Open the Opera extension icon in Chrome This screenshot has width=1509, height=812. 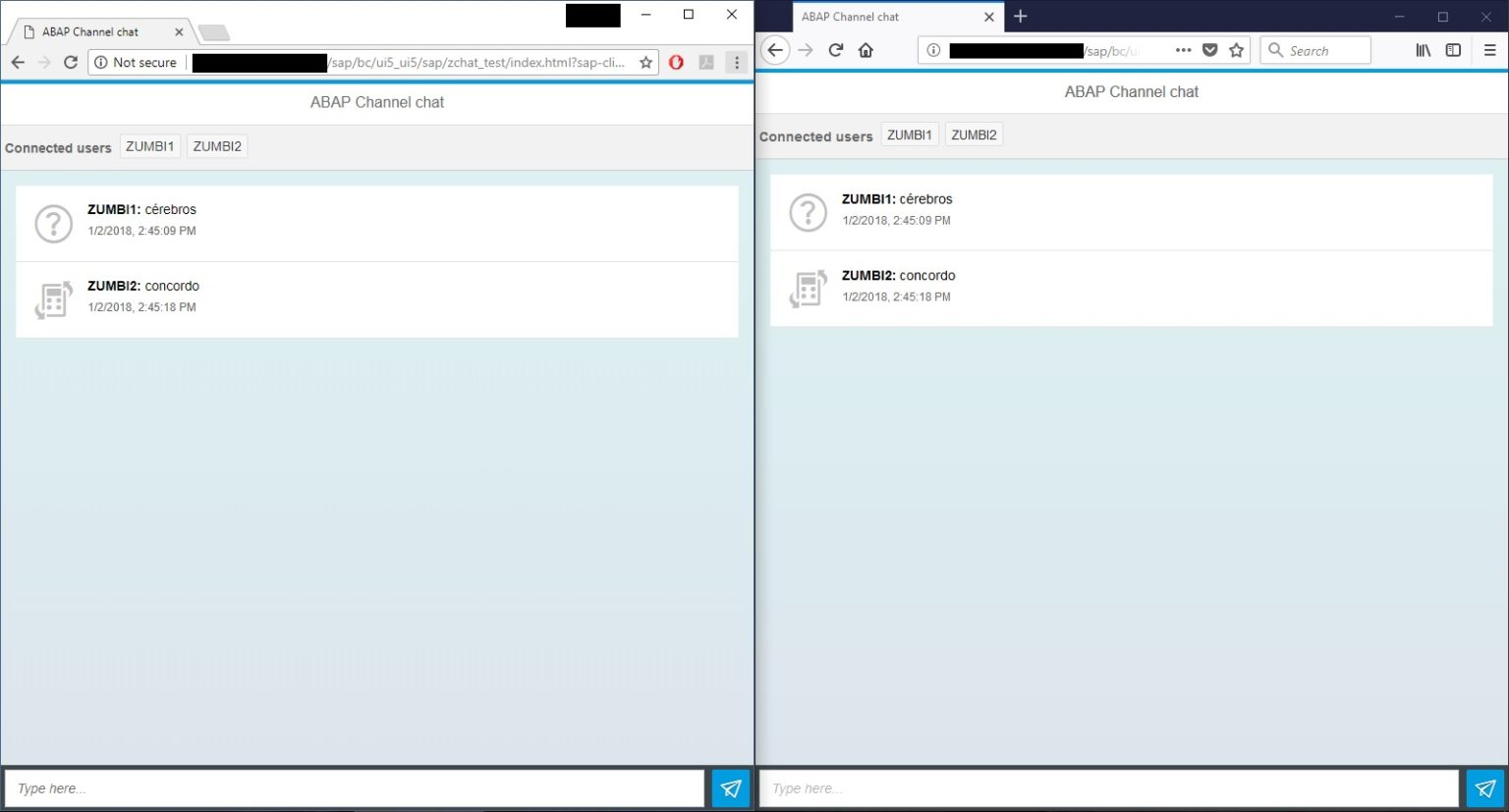point(676,62)
